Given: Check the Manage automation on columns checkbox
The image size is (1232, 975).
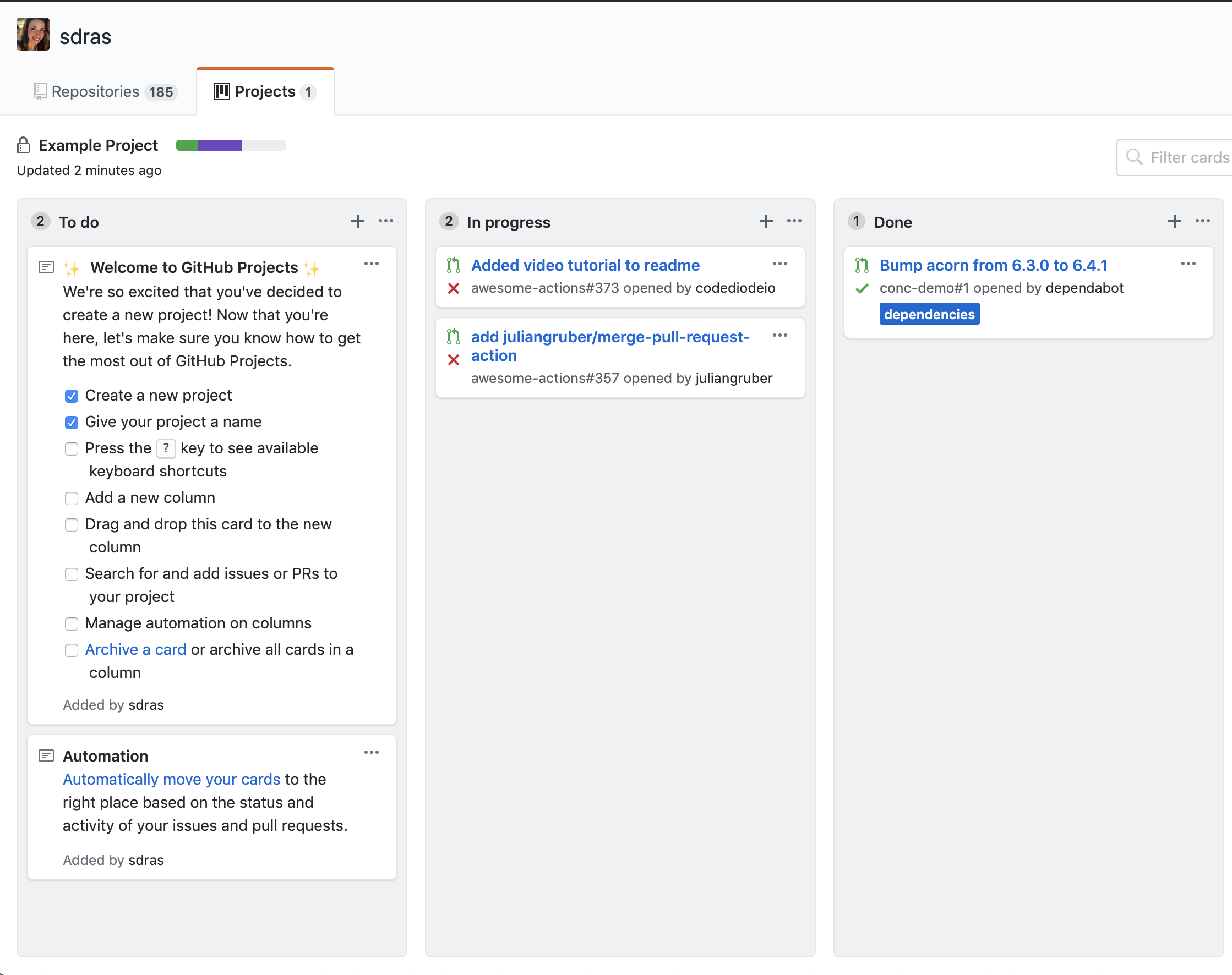Looking at the screenshot, I should 72,623.
